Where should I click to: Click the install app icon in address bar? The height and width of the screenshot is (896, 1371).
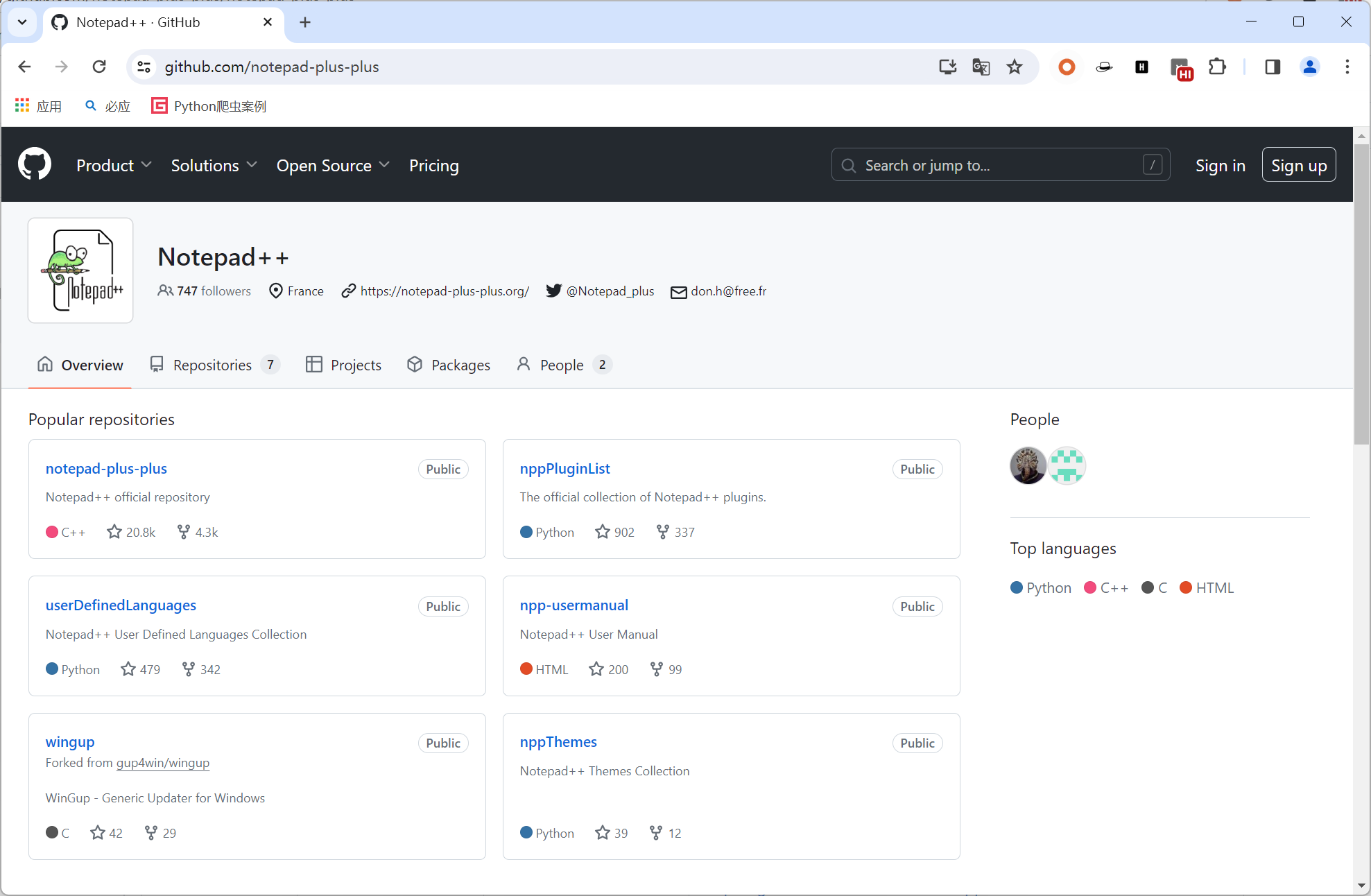[x=947, y=67]
